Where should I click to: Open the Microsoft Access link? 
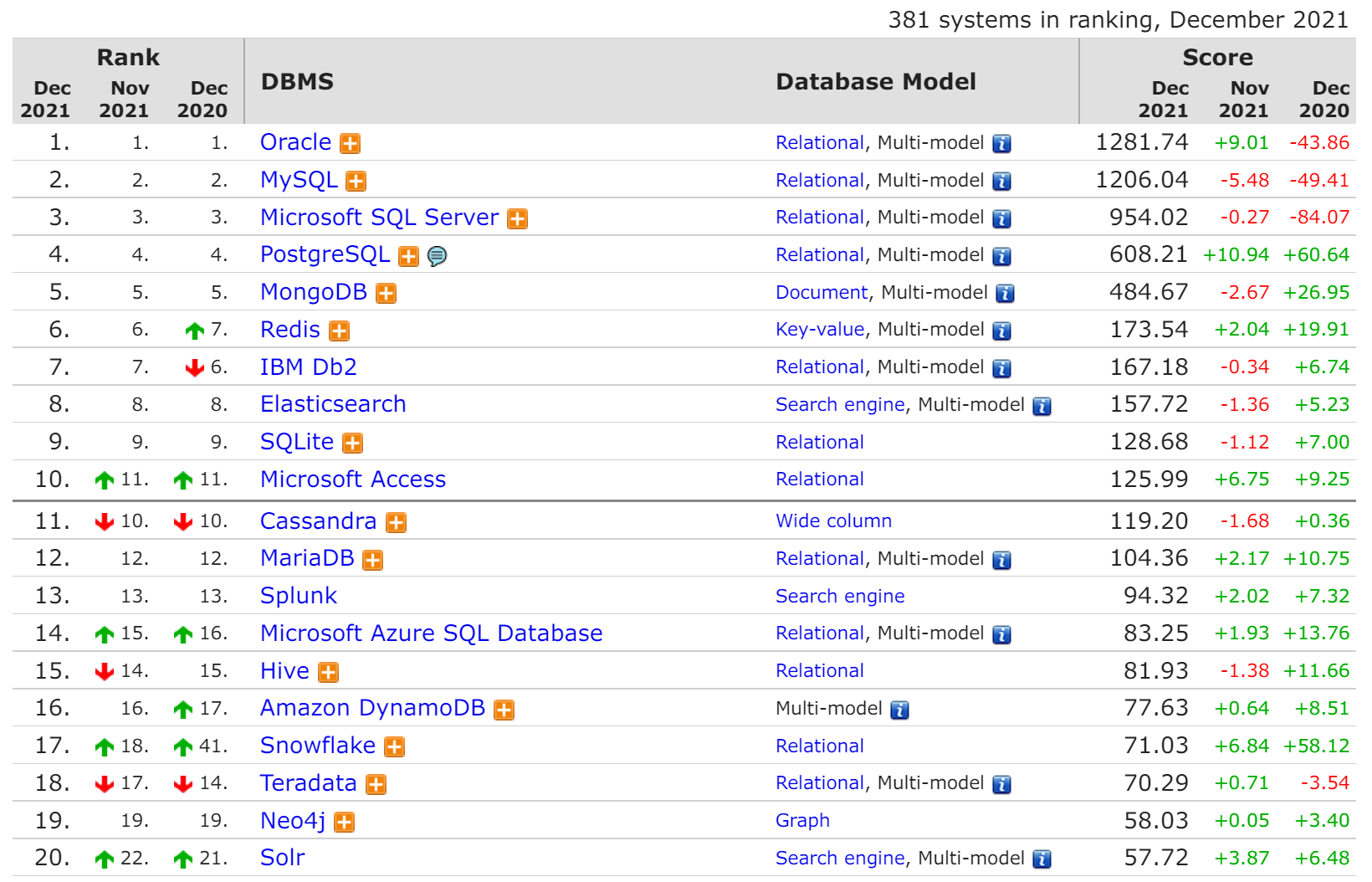353,479
